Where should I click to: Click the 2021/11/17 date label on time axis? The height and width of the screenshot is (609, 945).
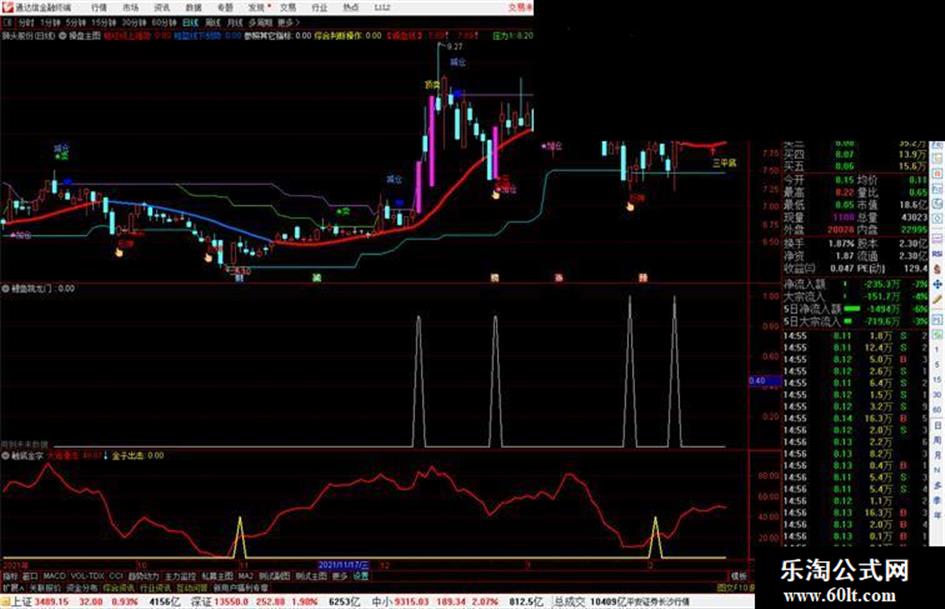343,566
